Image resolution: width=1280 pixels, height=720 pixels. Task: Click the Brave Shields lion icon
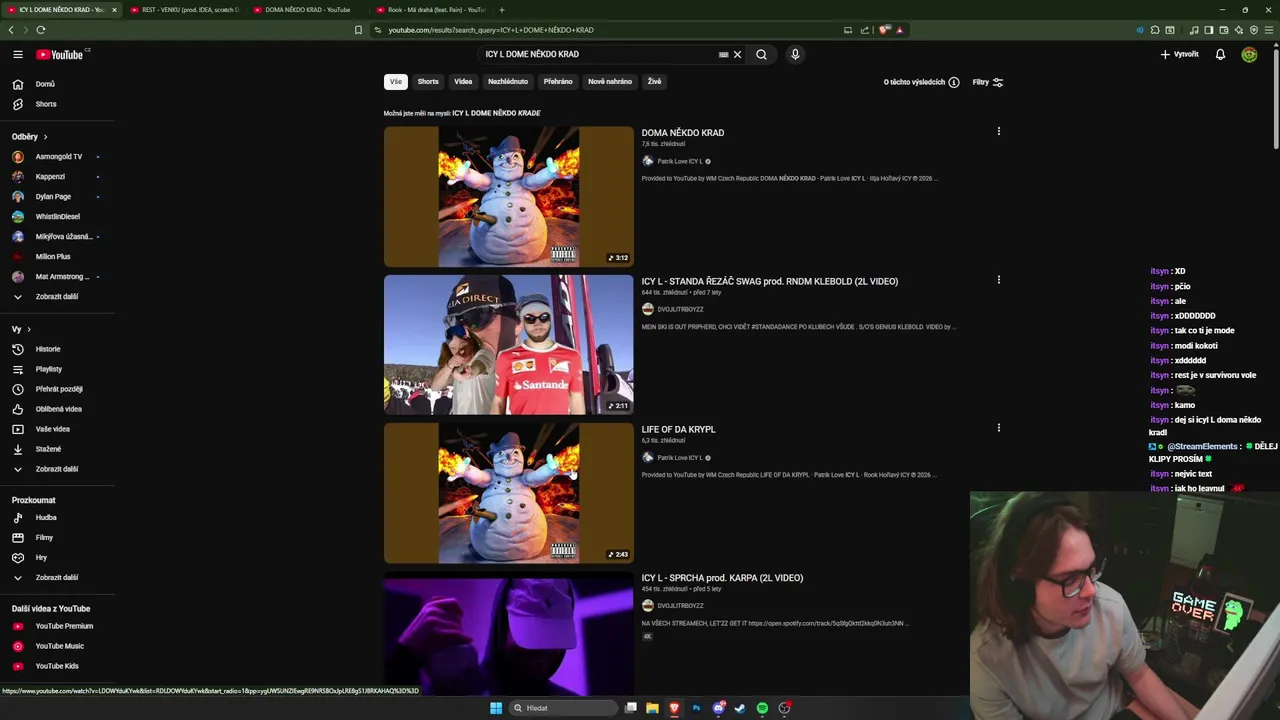(x=884, y=30)
